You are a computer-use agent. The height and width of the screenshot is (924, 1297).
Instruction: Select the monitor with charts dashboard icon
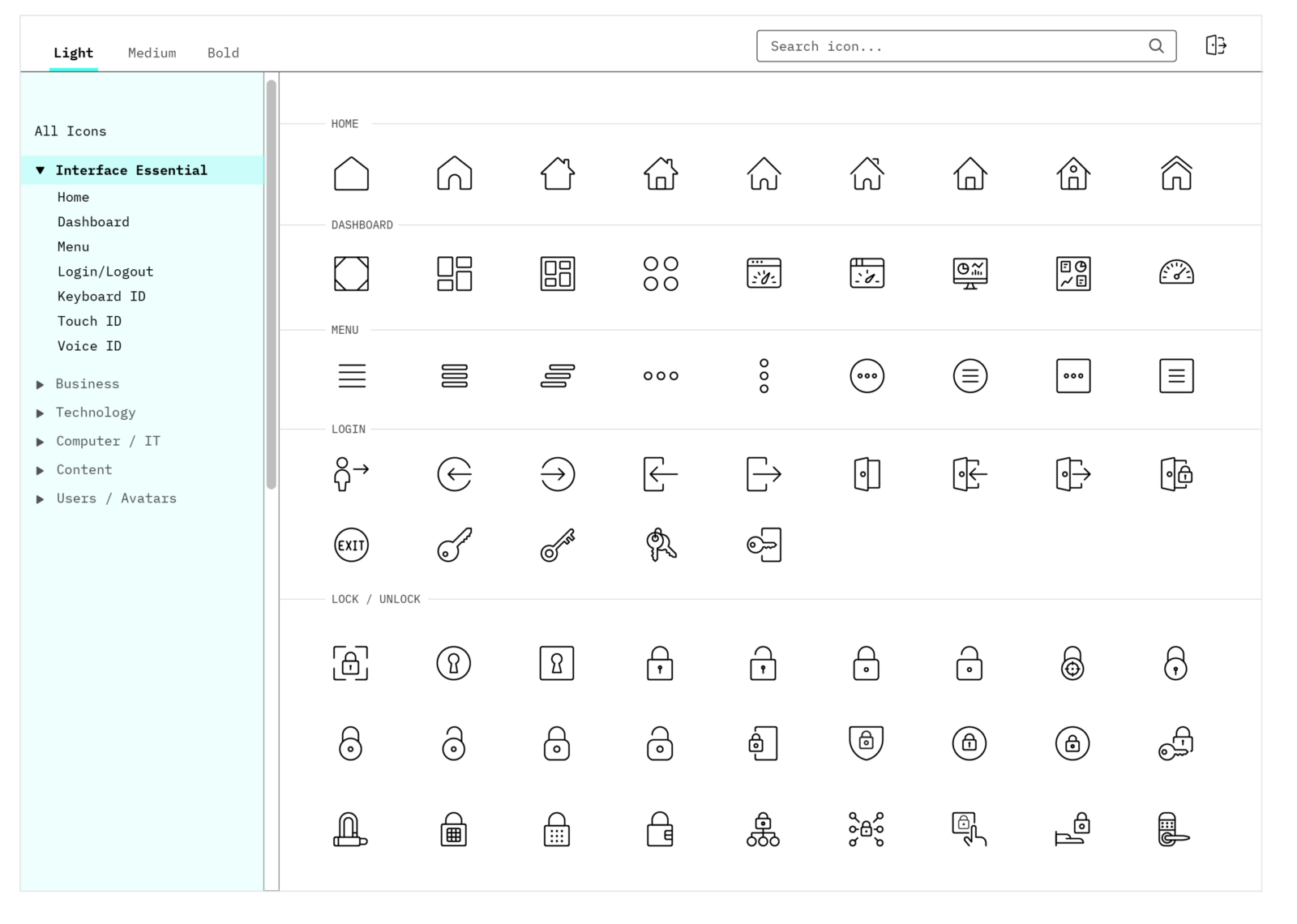pyautogui.click(x=970, y=273)
